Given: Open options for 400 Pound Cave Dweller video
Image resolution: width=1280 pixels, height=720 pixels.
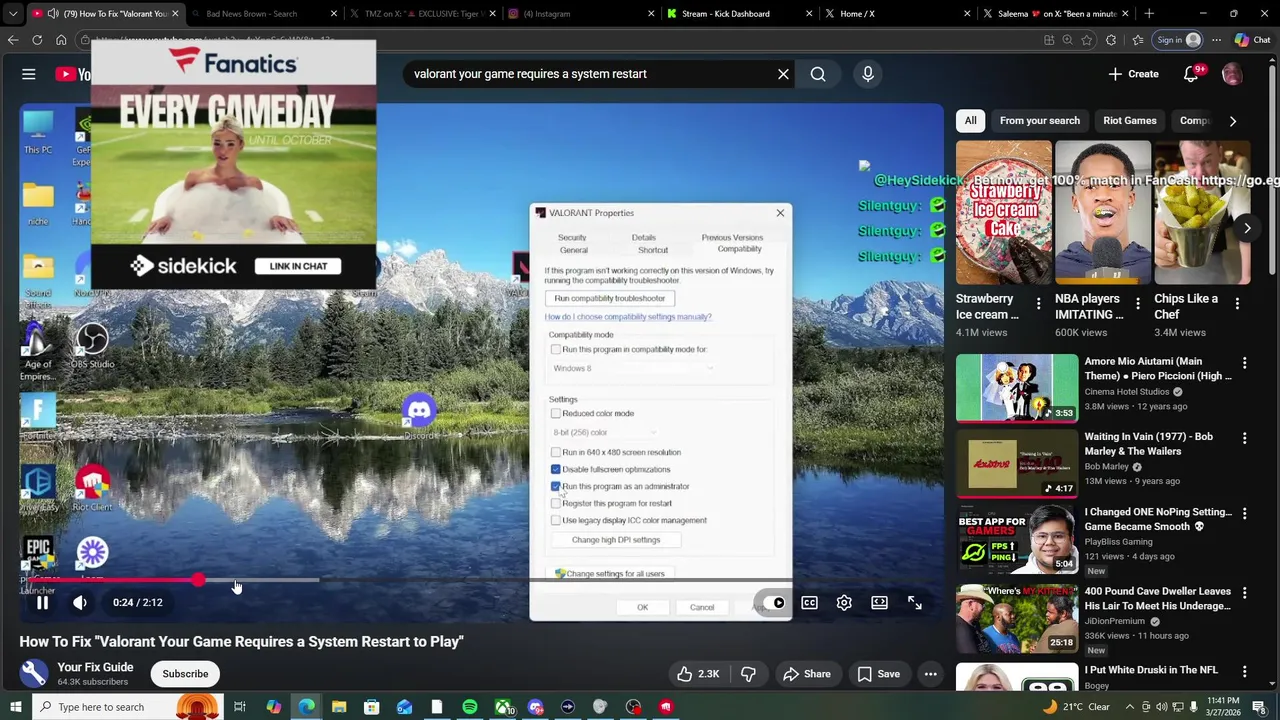Looking at the screenshot, I should tap(1244, 593).
